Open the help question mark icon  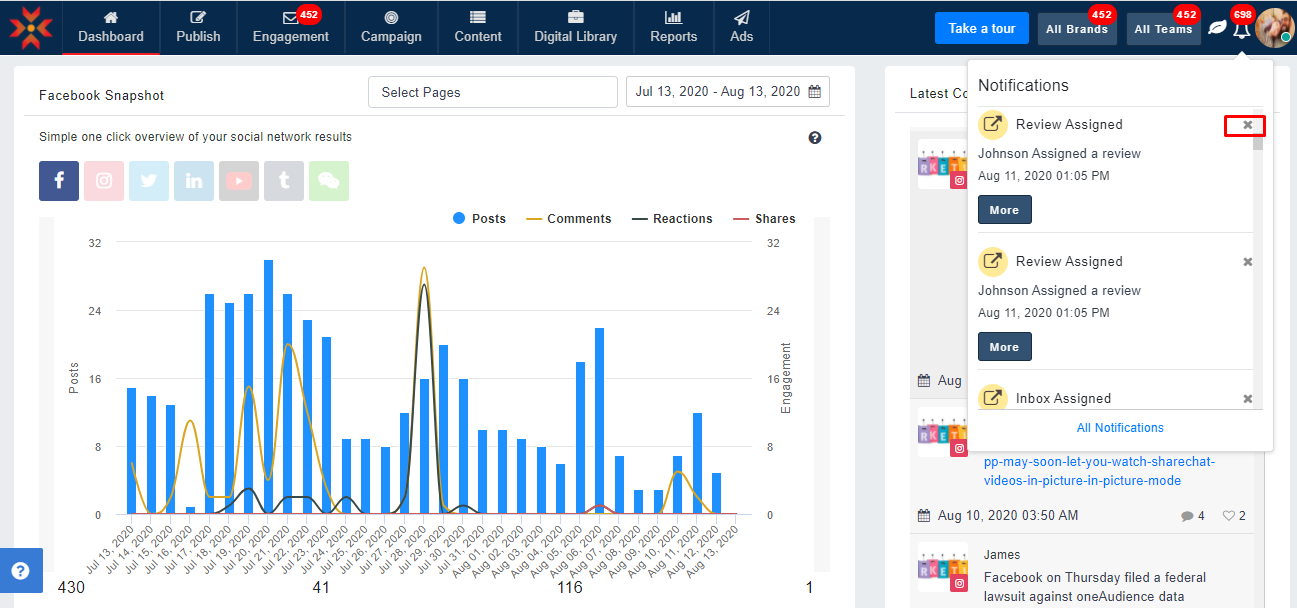click(815, 138)
